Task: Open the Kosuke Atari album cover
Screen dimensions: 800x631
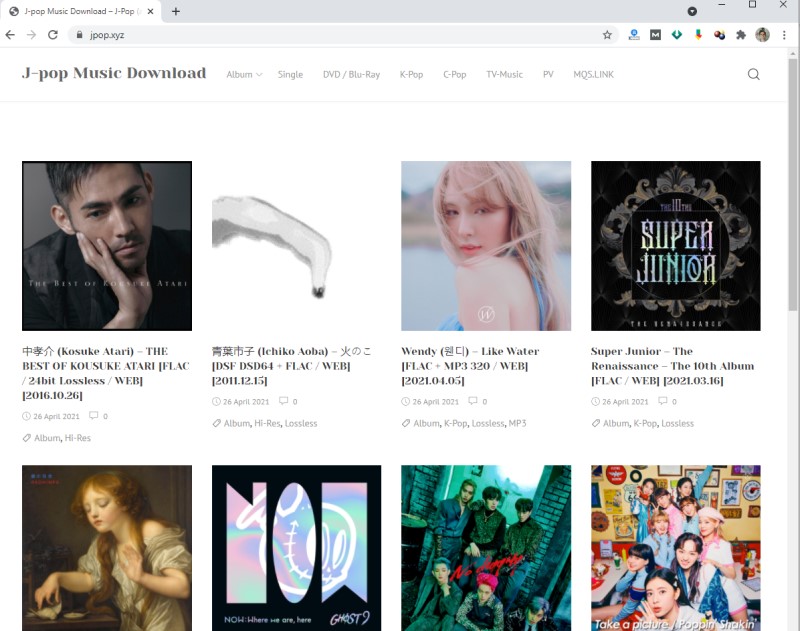Action: (x=107, y=246)
